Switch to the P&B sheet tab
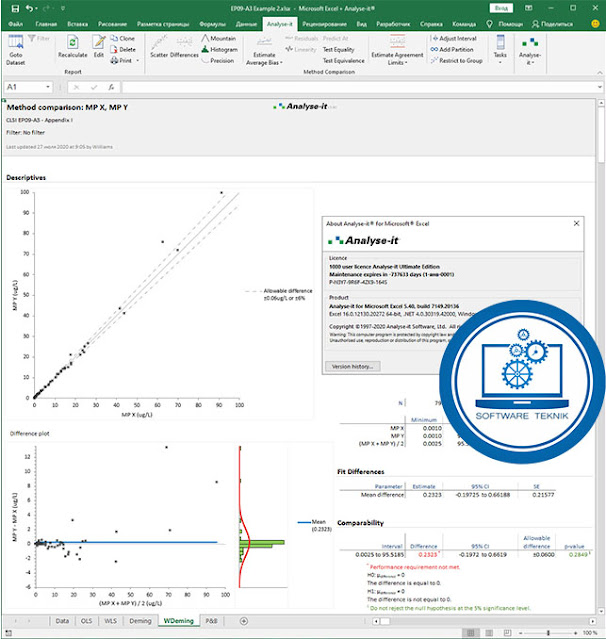Viewport: 606px width, 639px height. point(211,621)
